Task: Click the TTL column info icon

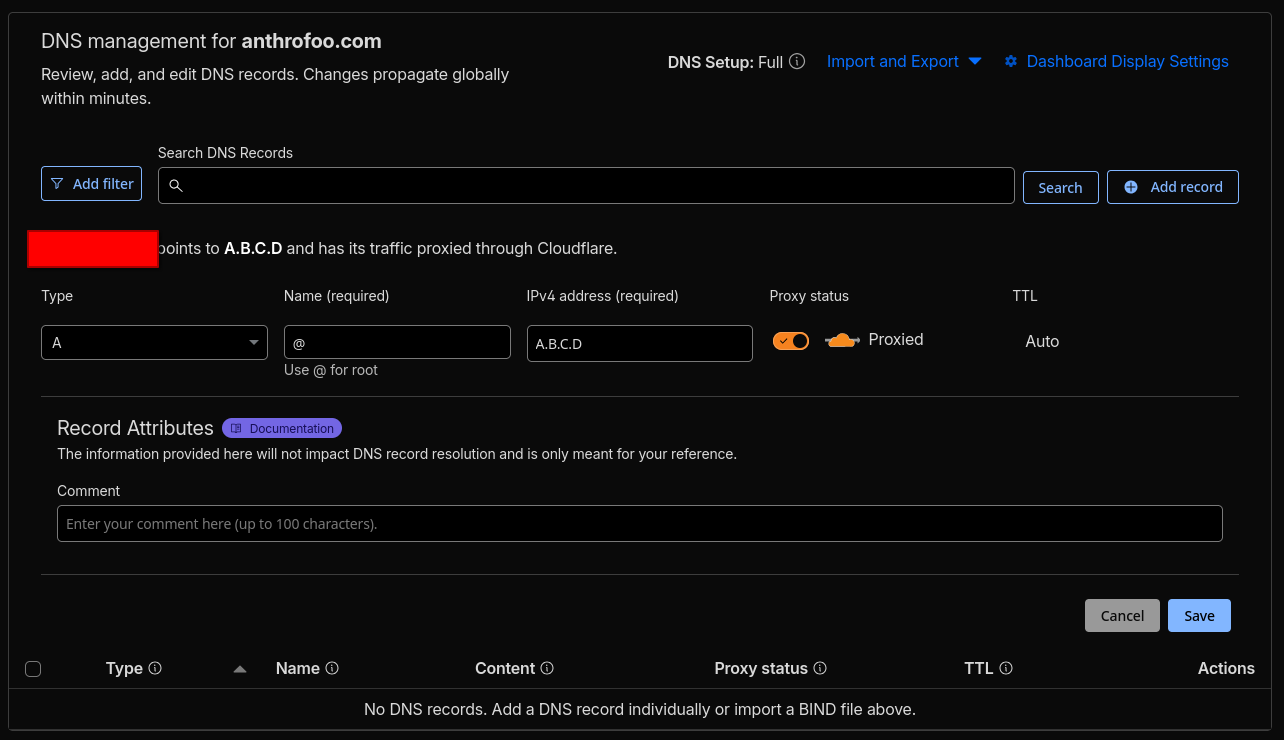Action: (1006, 668)
